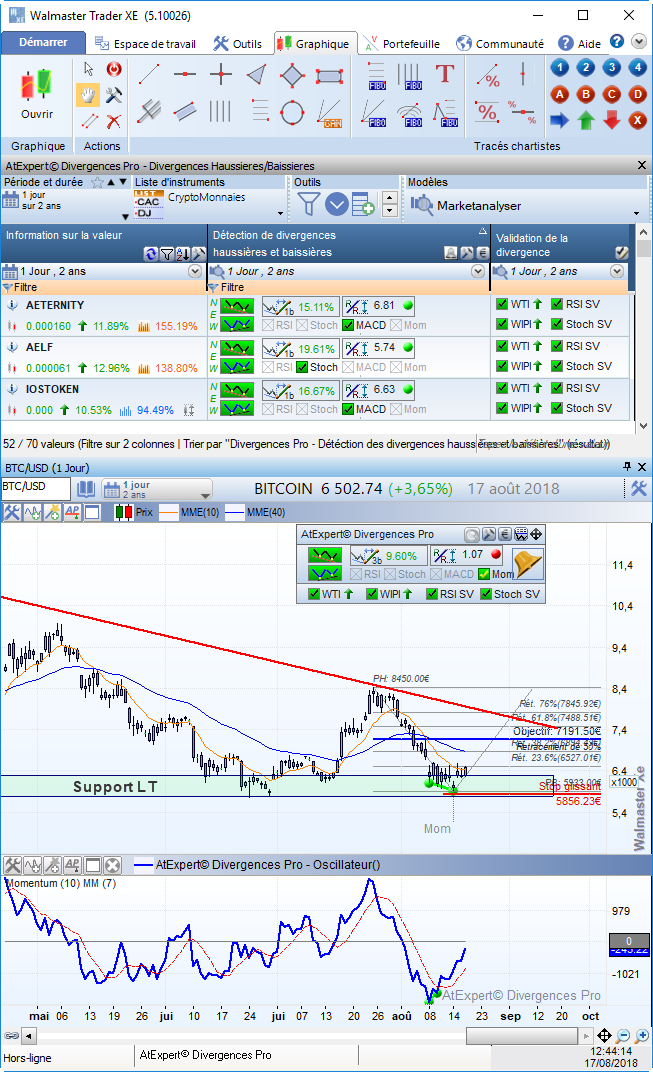Viewport: 653px width, 1072px height.
Task: Toggle Stoch SV checkbox in chart overlay panel
Action: click(x=486, y=594)
